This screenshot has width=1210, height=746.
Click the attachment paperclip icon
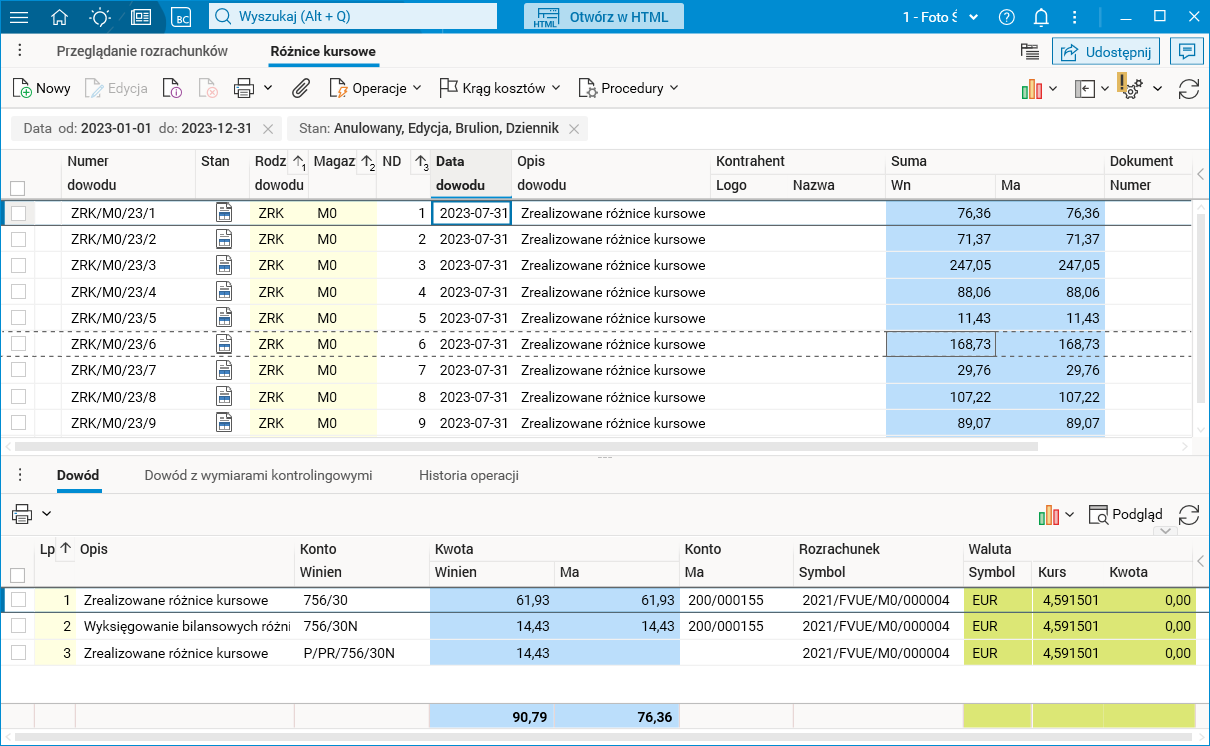point(300,88)
